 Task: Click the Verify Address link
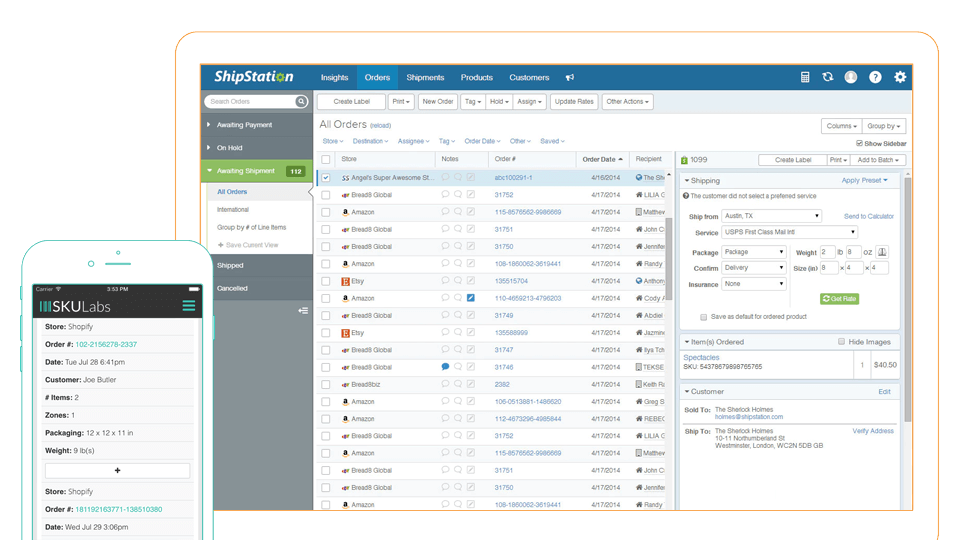[873, 431]
